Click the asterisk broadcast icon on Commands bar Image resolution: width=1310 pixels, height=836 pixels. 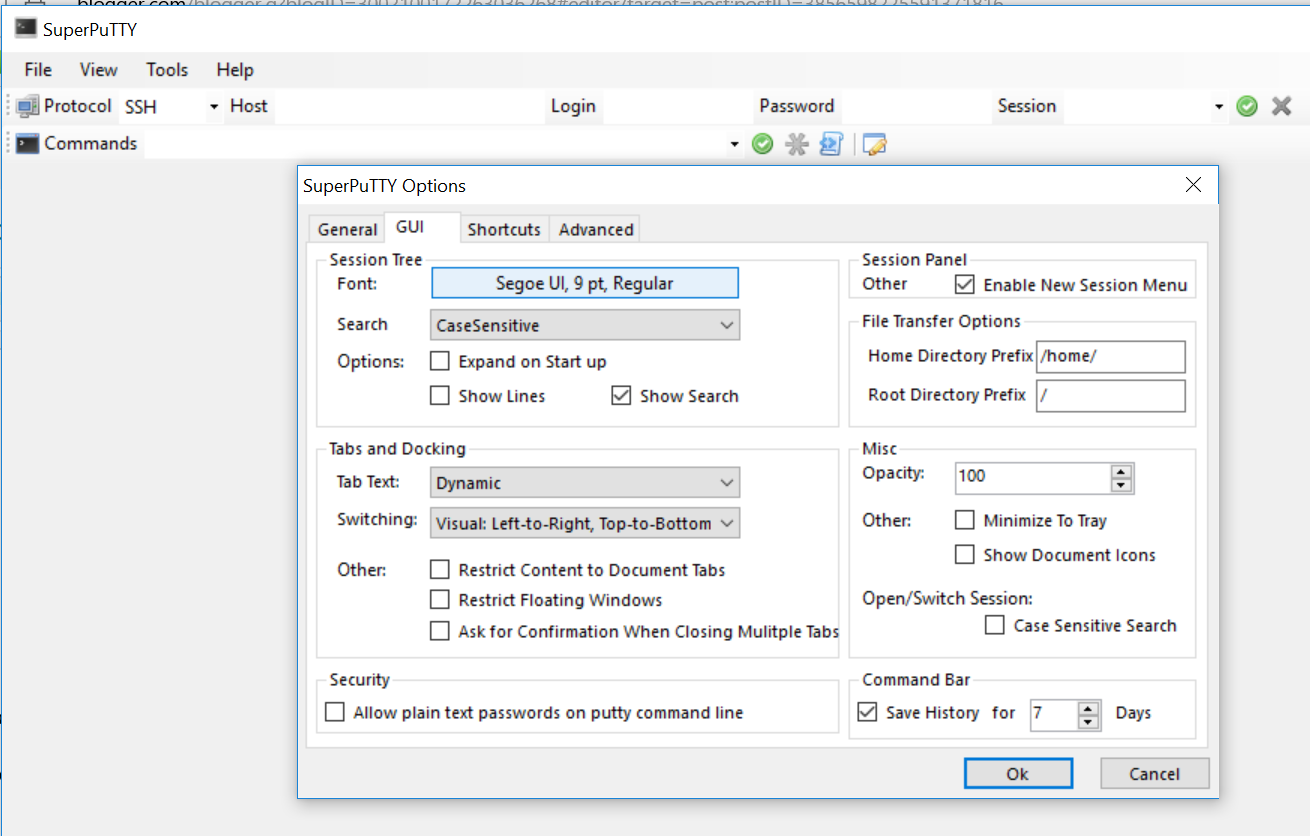[796, 143]
